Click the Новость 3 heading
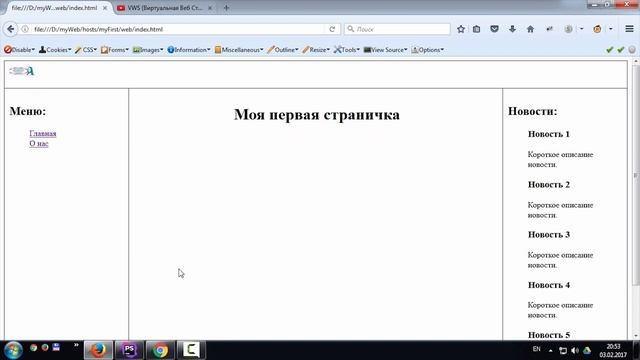This screenshot has width=640, height=360. pos(549,235)
